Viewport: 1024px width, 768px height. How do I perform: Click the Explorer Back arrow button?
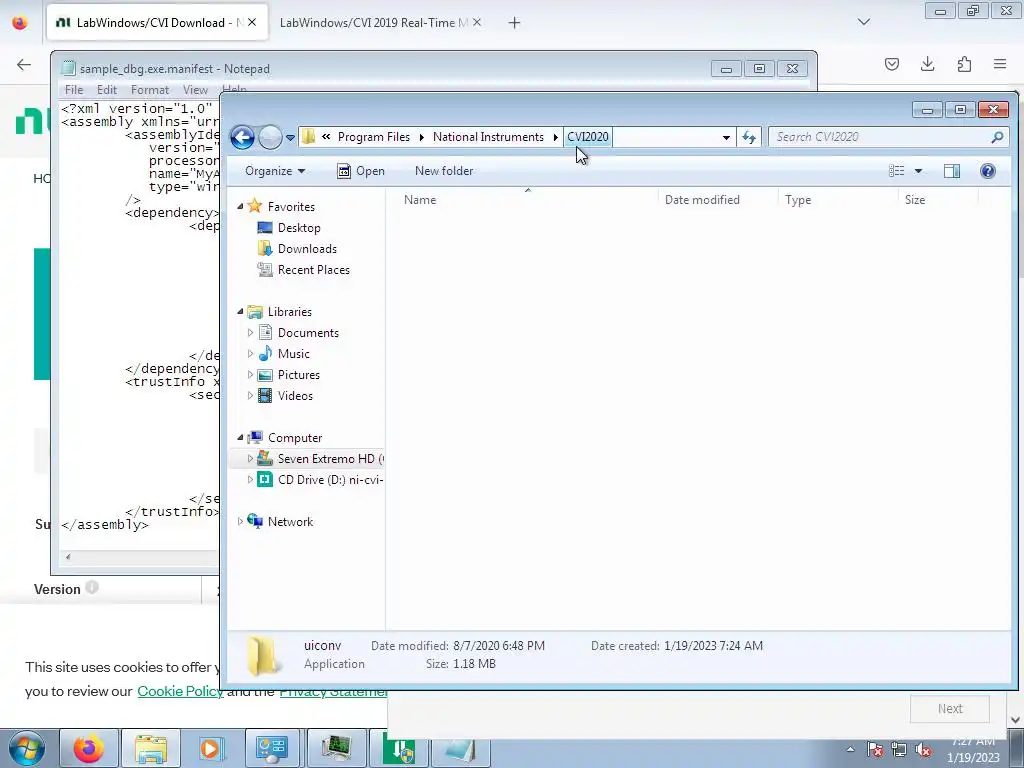(242, 137)
